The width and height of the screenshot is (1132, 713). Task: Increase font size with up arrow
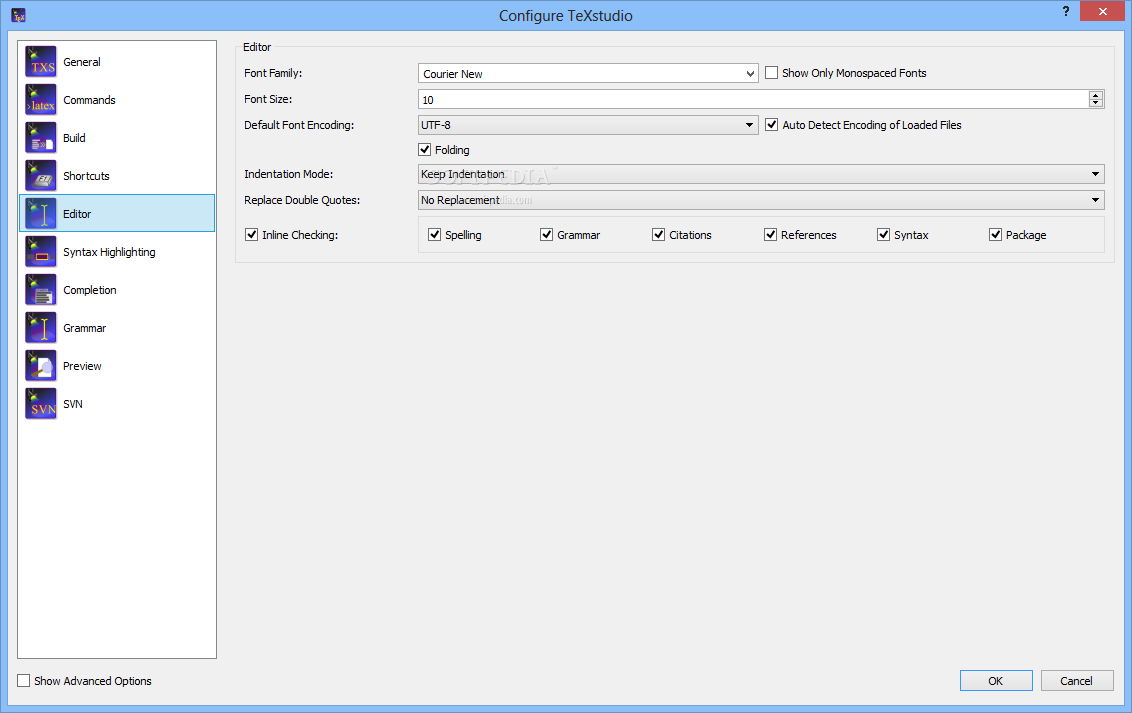point(1096,95)
